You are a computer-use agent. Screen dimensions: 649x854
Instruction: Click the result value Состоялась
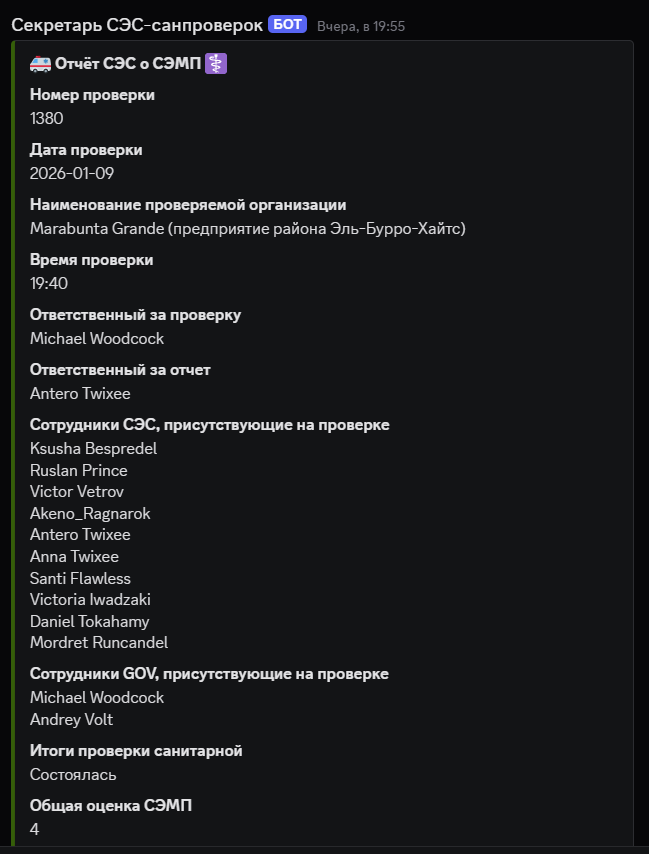click(x=73, y=774)
